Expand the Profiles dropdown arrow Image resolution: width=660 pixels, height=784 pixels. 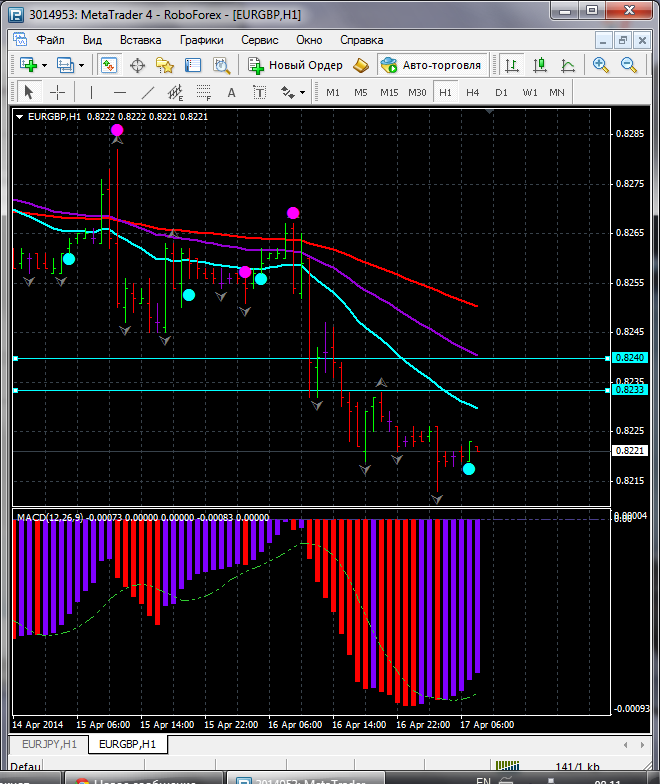pyautogui.click(x=82, y=66)
